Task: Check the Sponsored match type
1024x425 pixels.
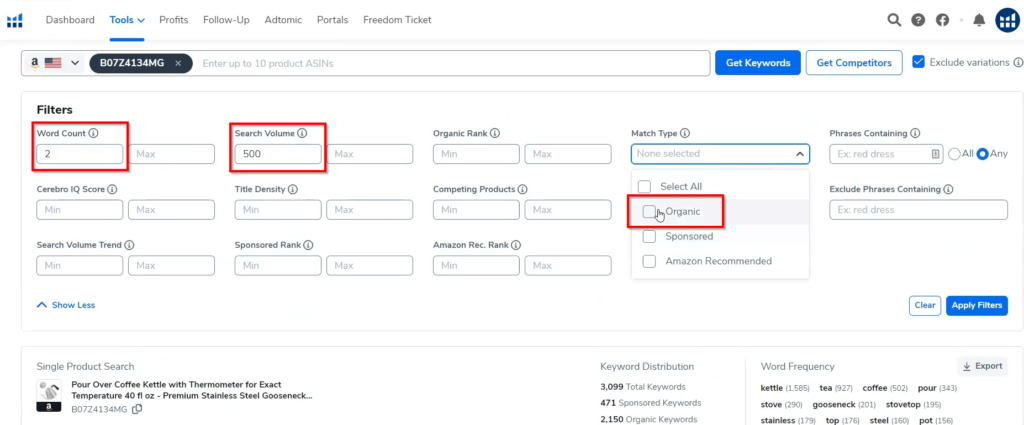Action: coord(649,236)
